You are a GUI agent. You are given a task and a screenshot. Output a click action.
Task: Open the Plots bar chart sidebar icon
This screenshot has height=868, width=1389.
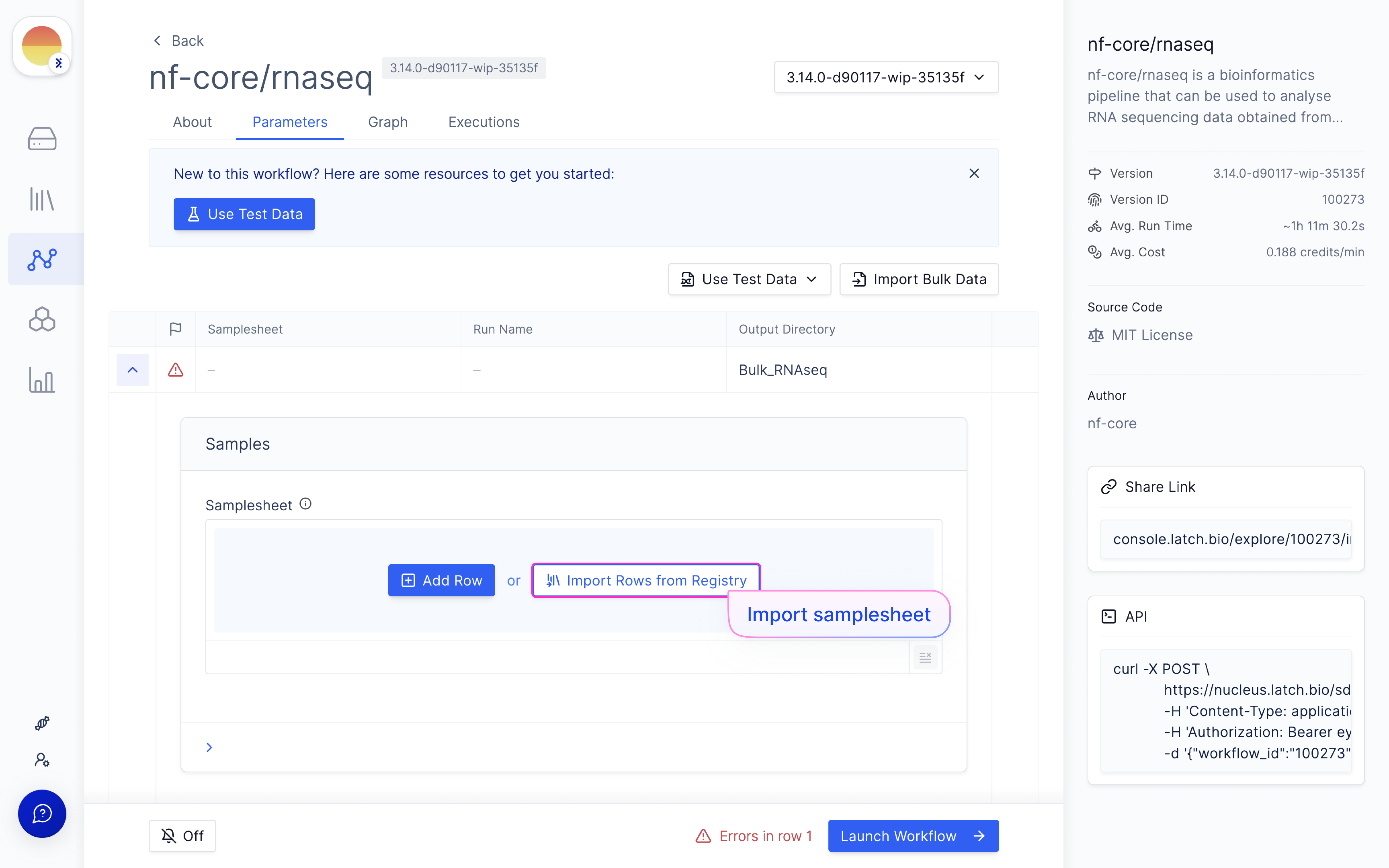click(x=42, y=380)
